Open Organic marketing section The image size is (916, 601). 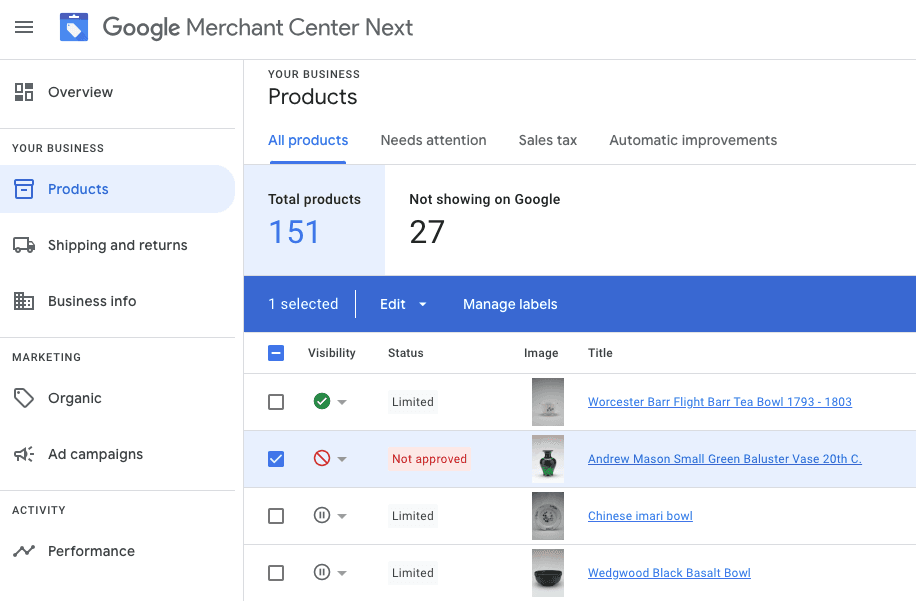(x=75, y=397)
